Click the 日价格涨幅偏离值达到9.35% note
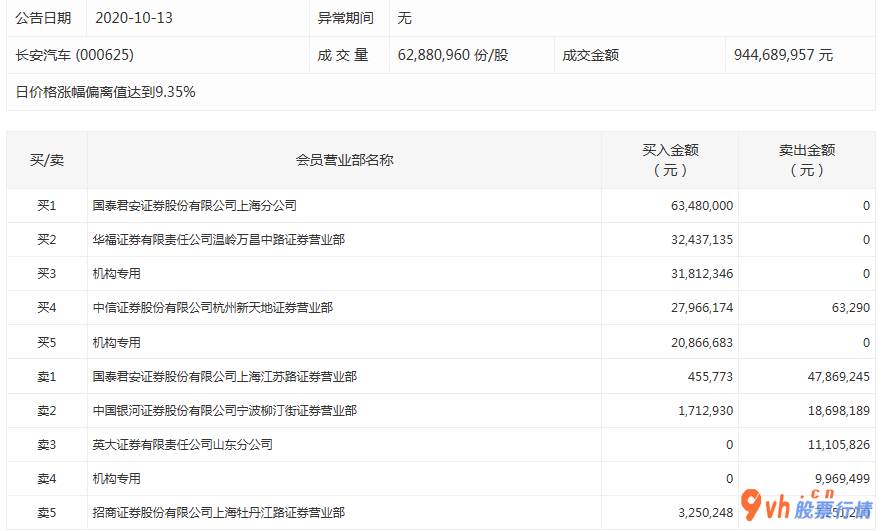This screenshot has height=531, width=883. (105, 92)
